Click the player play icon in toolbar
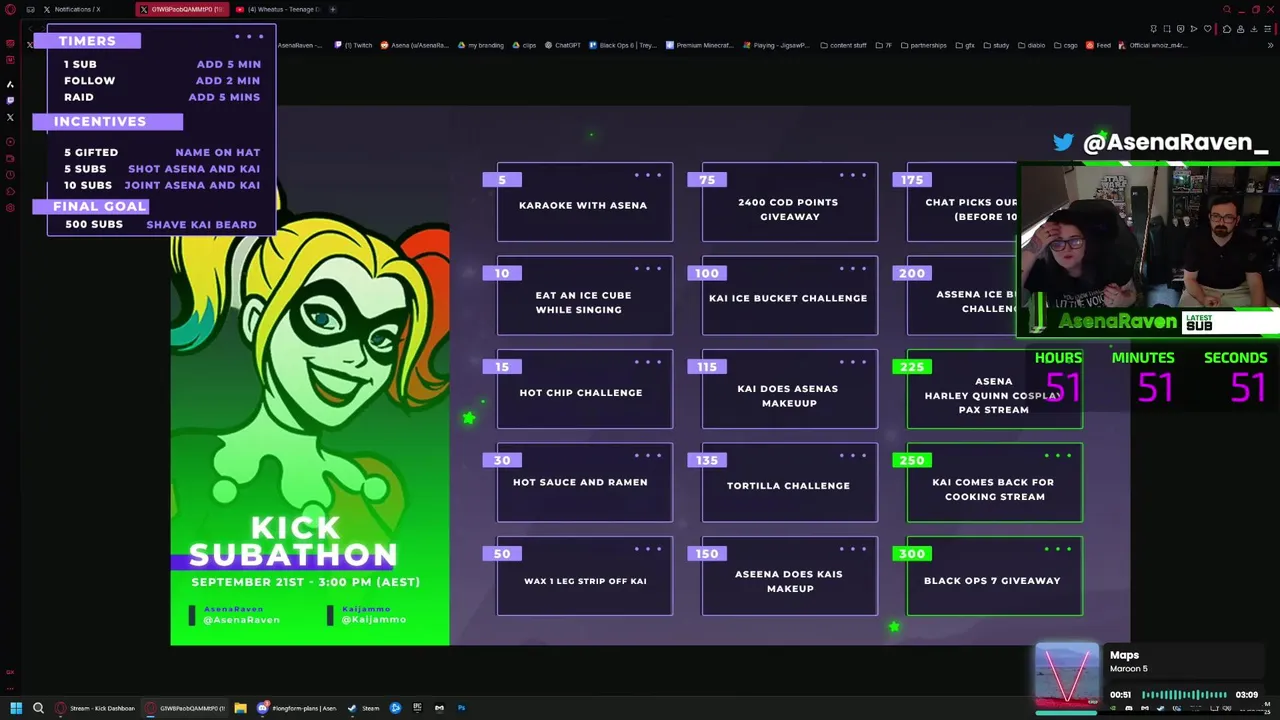 [1194, 28]
